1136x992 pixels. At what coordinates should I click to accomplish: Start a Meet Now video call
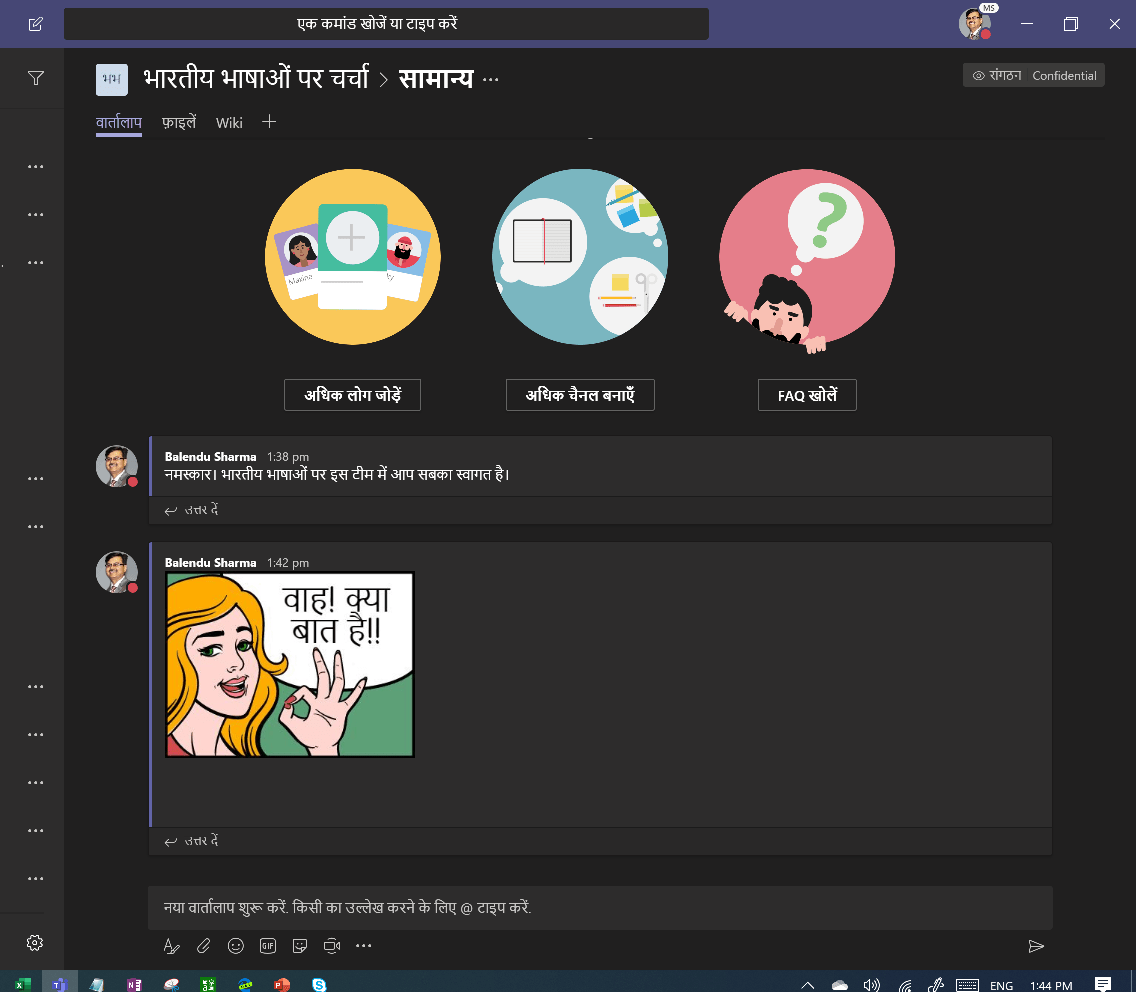pos(331,945)
